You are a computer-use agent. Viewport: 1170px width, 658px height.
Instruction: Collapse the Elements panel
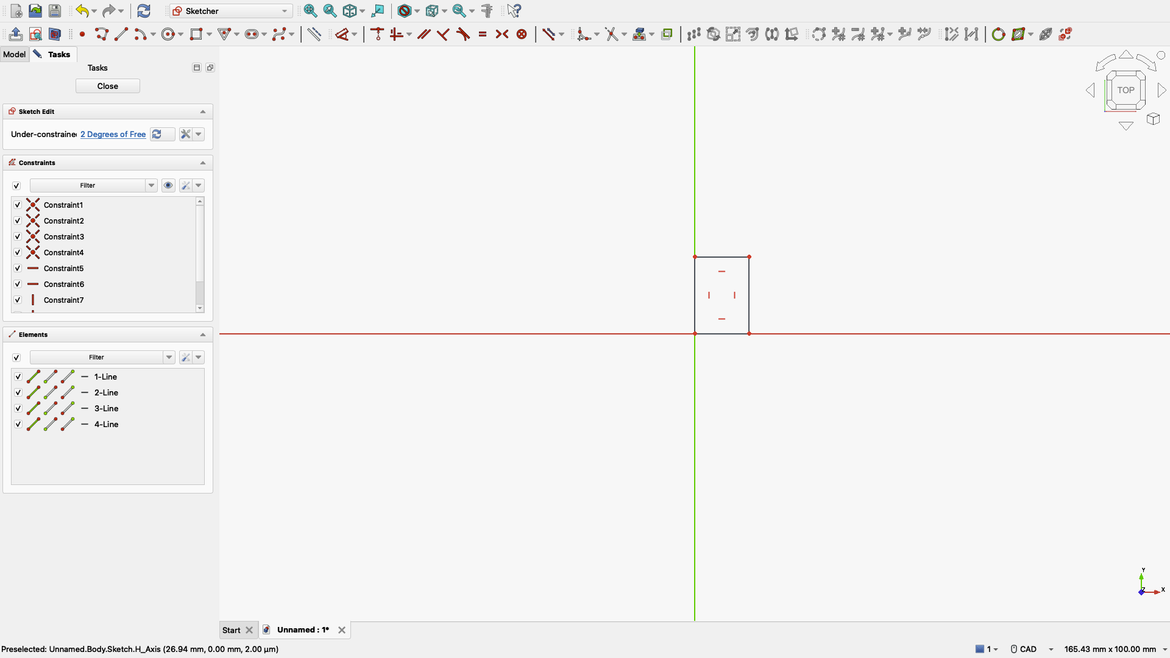tap(202, 334)
